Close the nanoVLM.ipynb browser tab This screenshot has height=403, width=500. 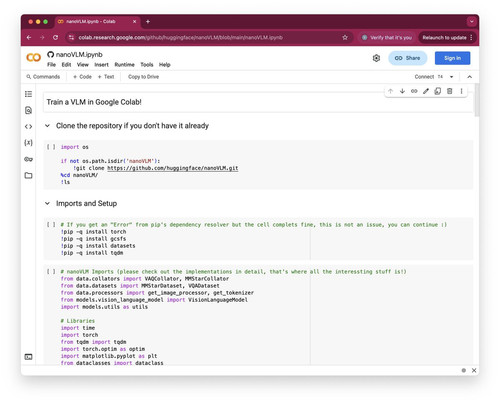(134, 22)
